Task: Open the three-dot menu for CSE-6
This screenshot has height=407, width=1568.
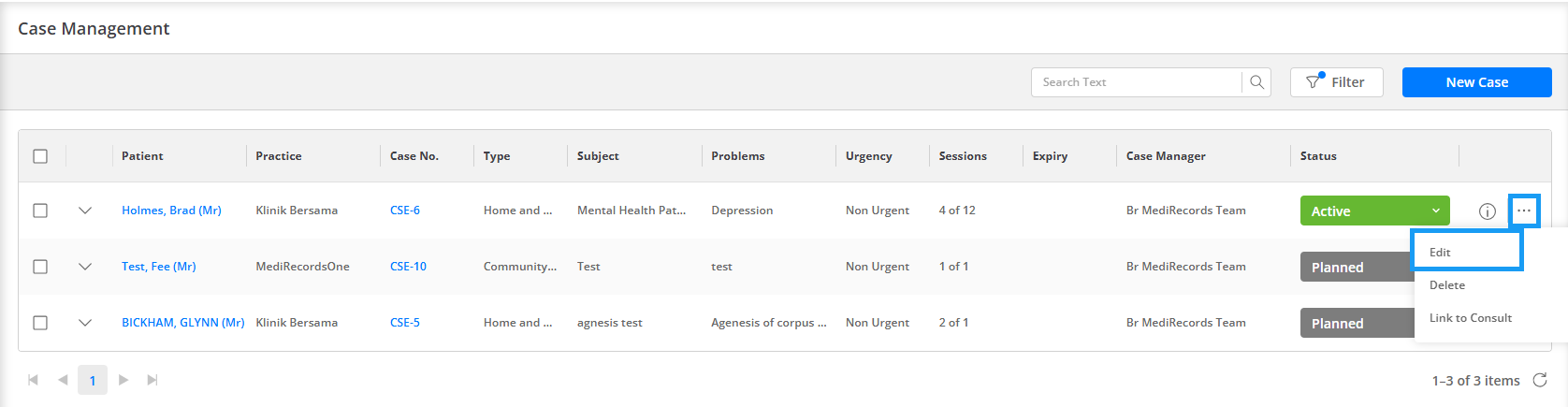Action: pos(1524,211)
